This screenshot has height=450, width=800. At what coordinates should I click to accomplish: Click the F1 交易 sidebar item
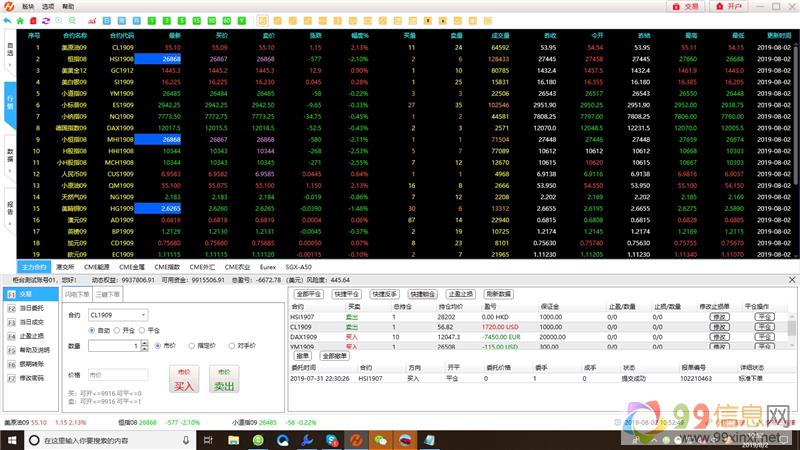click(x=27, y=294)
